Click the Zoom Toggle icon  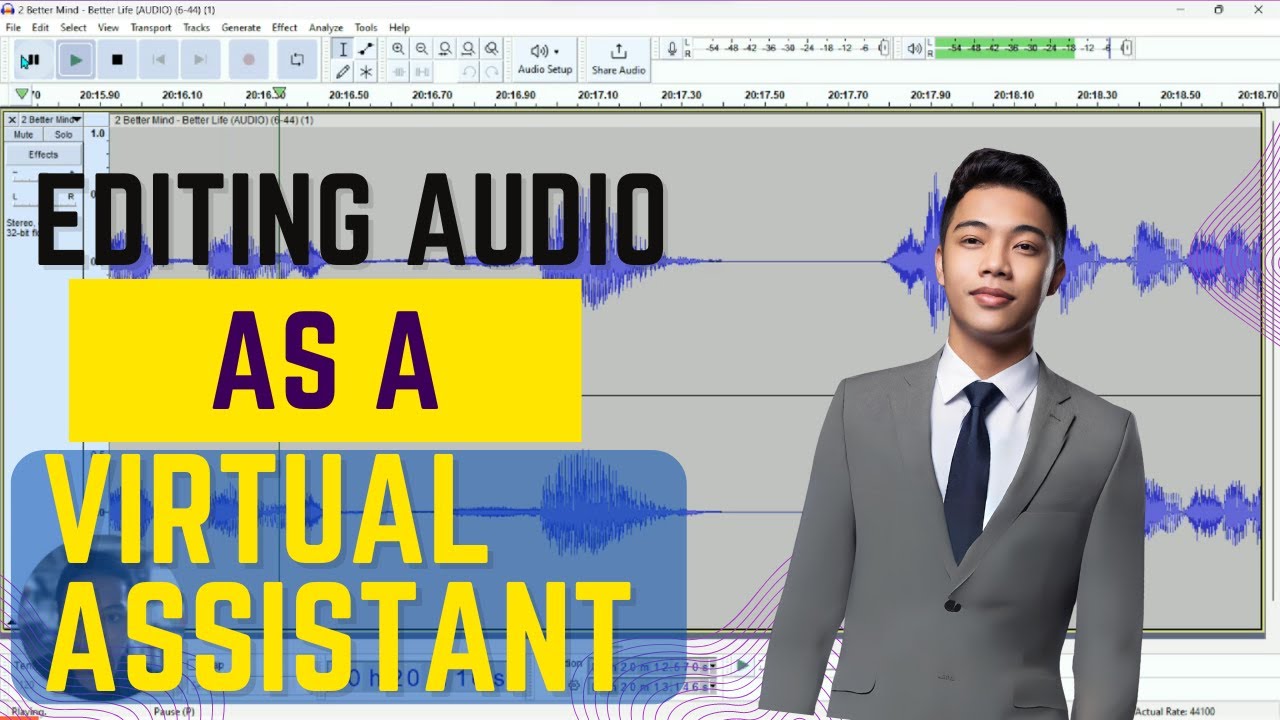pyautogui.click(x=491, y=49)
